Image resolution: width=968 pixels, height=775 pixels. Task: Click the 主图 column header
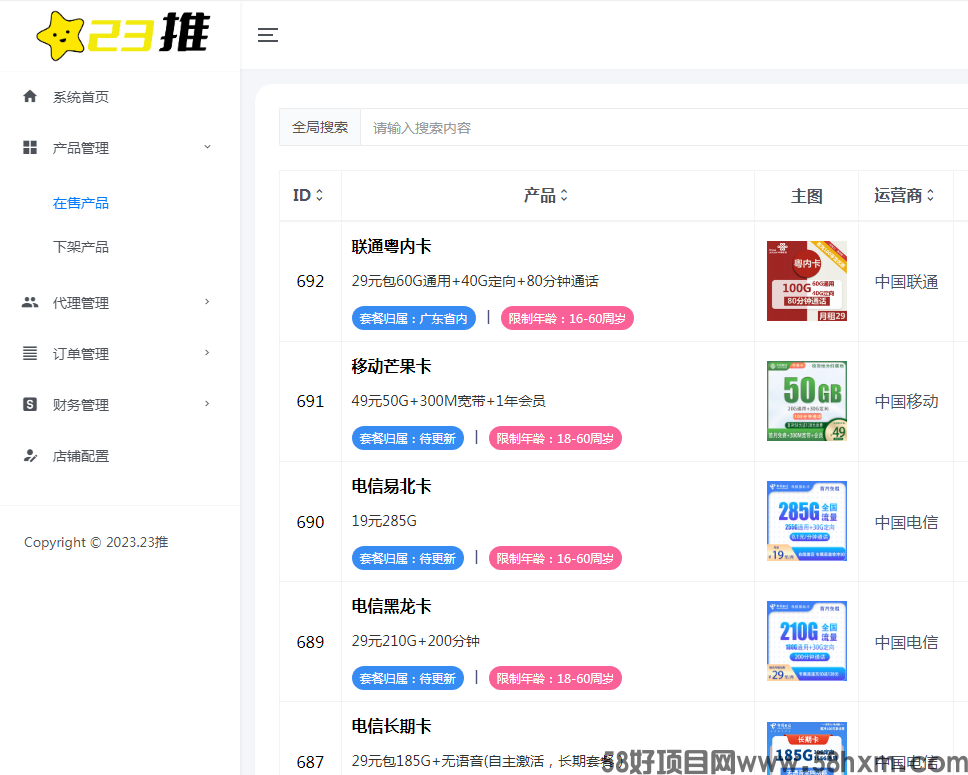click(x=806, y=196)
